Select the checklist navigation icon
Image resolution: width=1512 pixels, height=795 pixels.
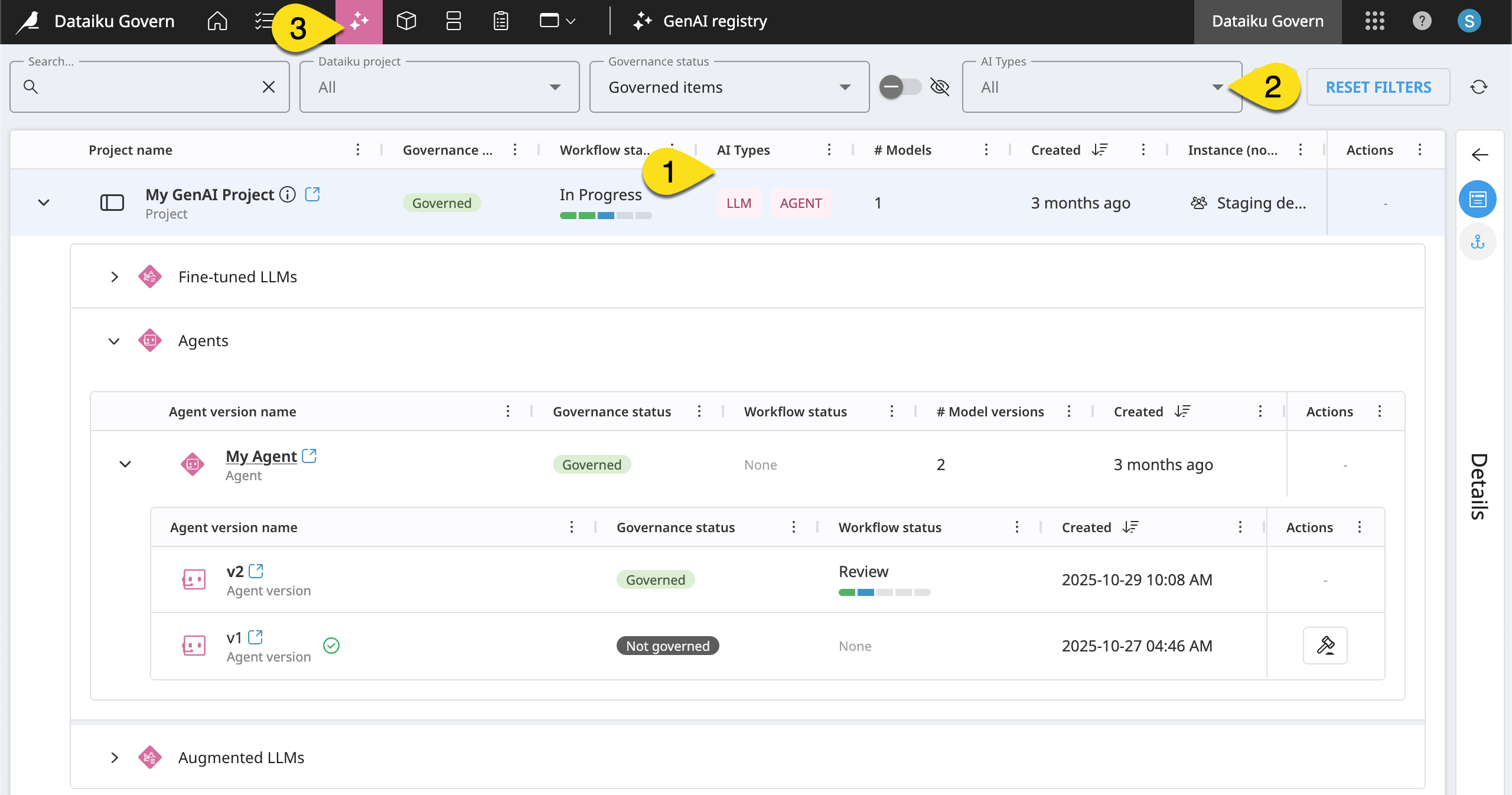263,21
